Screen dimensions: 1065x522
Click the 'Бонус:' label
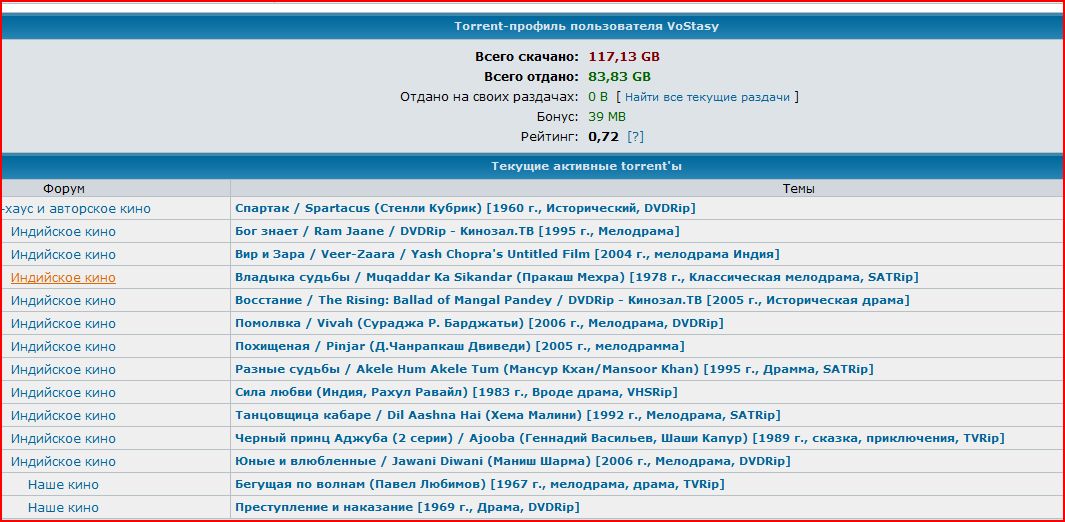click(x=558, y=117)
